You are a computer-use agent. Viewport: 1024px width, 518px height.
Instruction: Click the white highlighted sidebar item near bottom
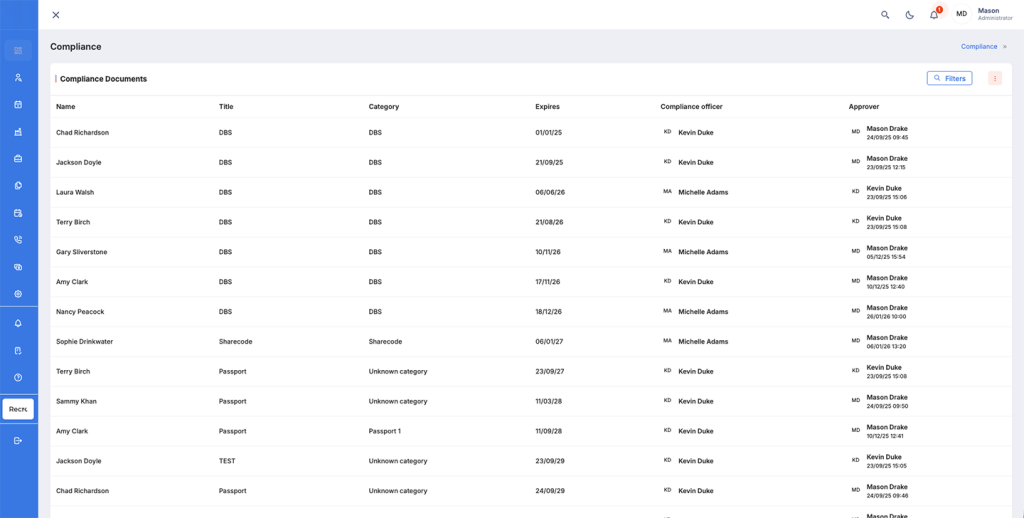tap(18, 409)
